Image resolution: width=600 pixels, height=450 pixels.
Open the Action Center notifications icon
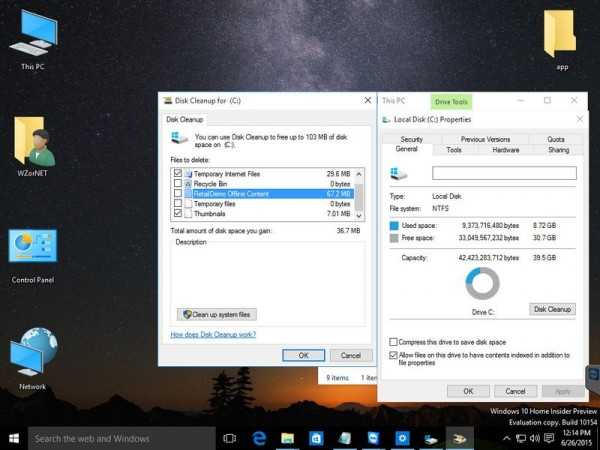pyautogui.click(x=549, y=439)
